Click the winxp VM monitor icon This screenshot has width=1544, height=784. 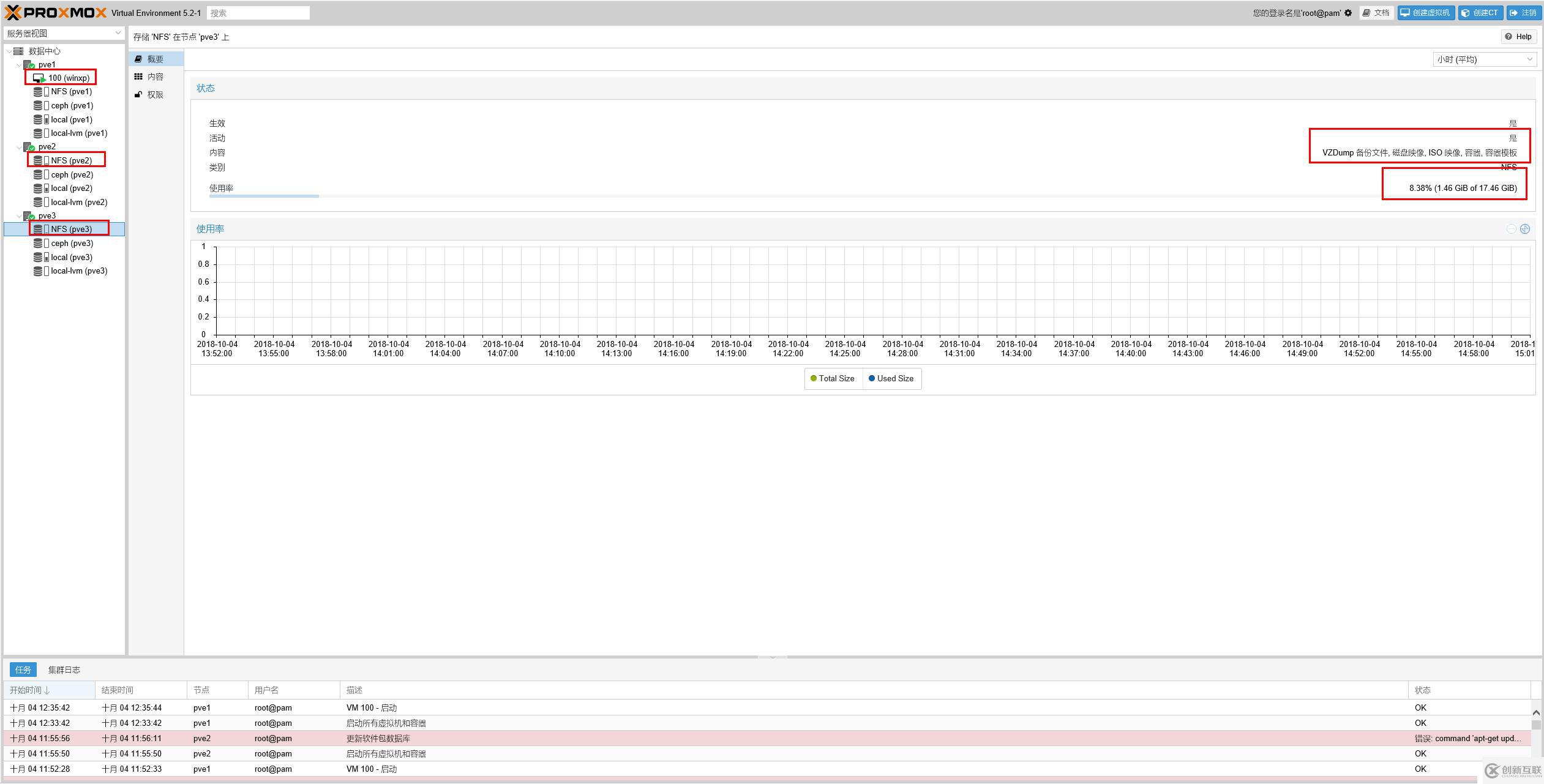[39, 78]
